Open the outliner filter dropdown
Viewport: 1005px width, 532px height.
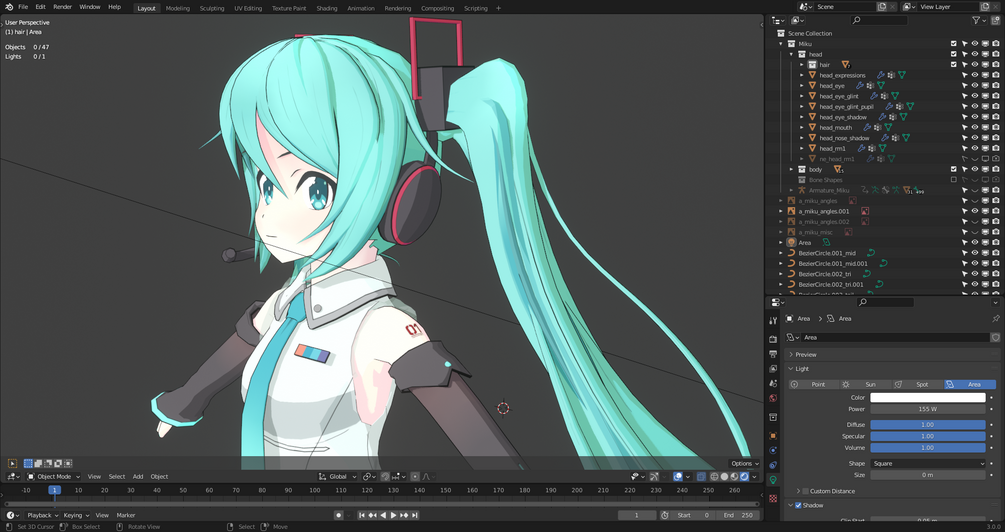(x=978, y=21)
